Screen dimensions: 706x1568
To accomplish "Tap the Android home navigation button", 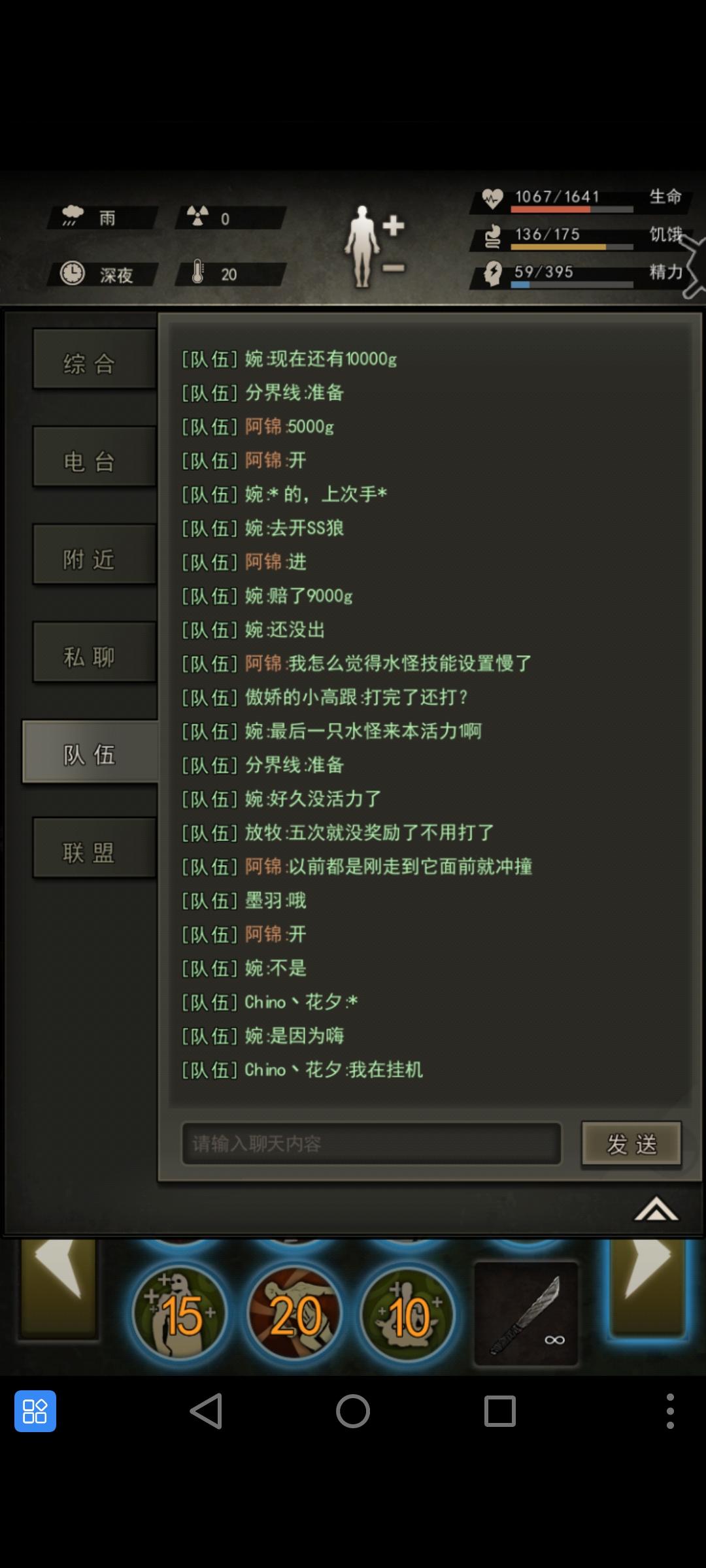I will point(353,1411).
